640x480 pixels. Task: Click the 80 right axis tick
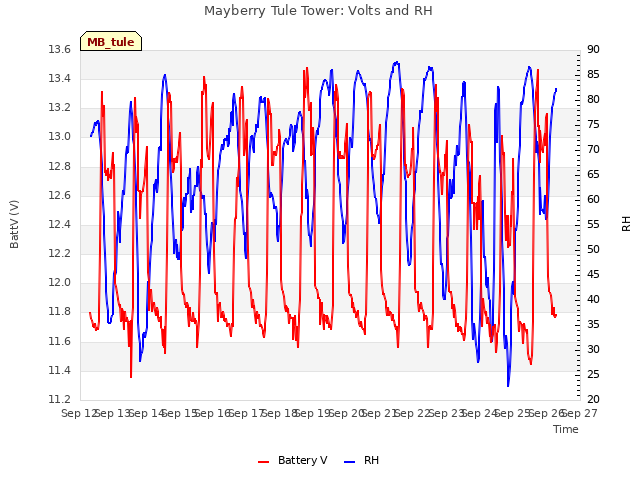(x=593, y=99)
